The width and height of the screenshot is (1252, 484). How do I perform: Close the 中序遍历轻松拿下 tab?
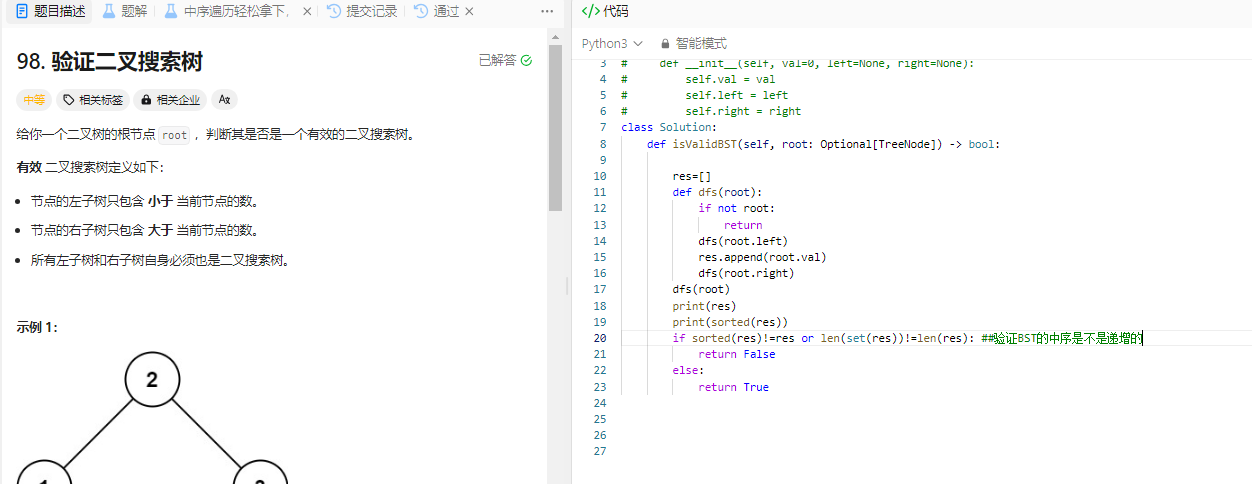(x=306, y=11)
